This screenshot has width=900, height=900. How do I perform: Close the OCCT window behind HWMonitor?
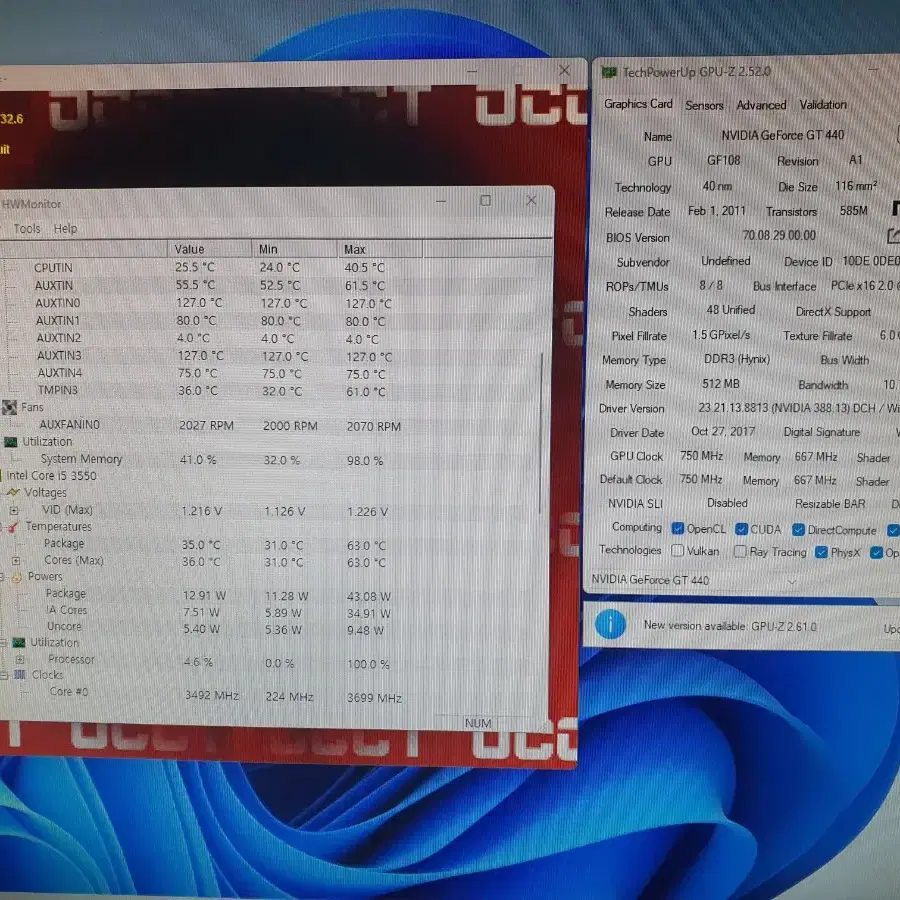pos(565,70)
